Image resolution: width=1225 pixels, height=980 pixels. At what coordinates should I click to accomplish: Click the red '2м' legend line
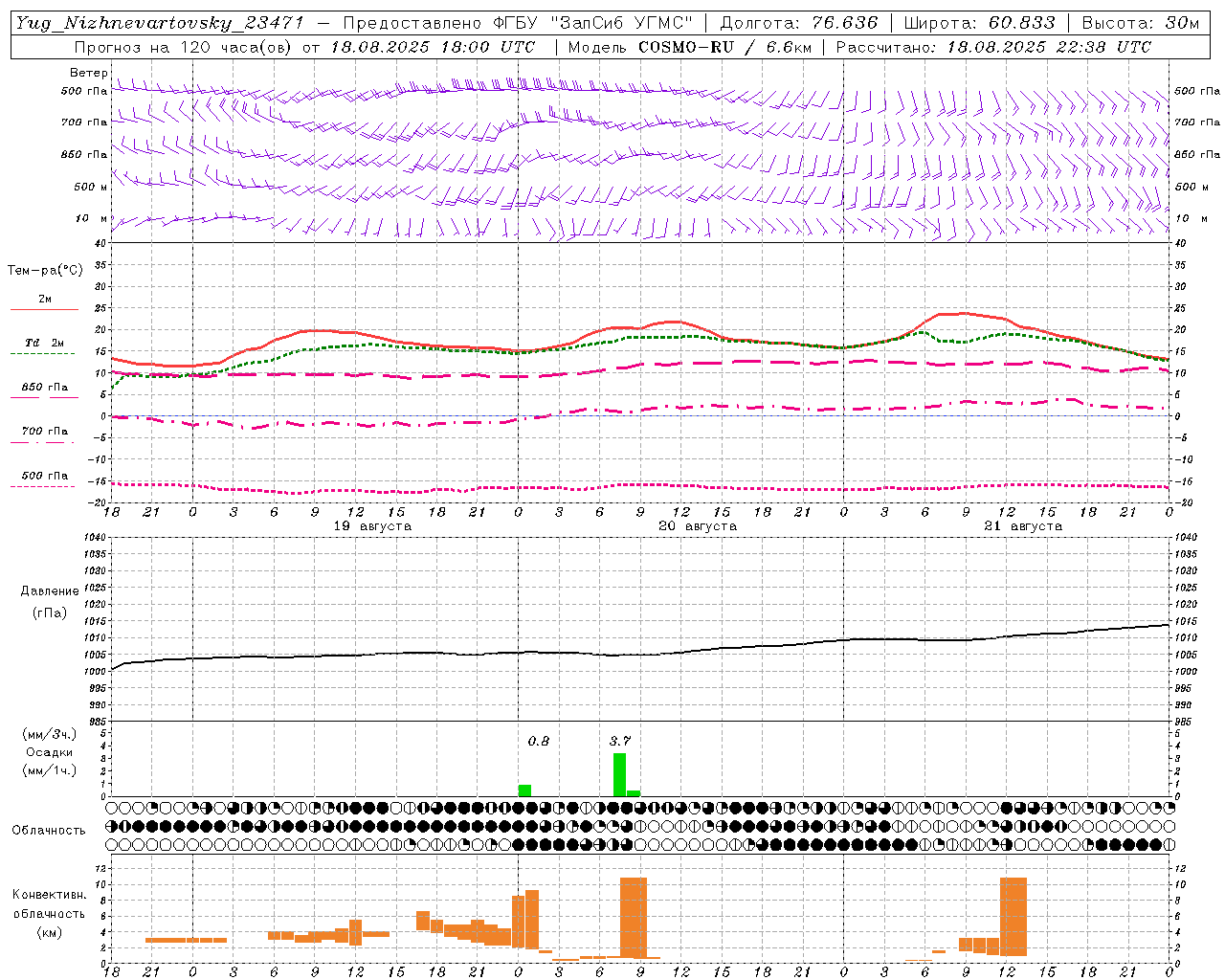(x=45, y=309)
